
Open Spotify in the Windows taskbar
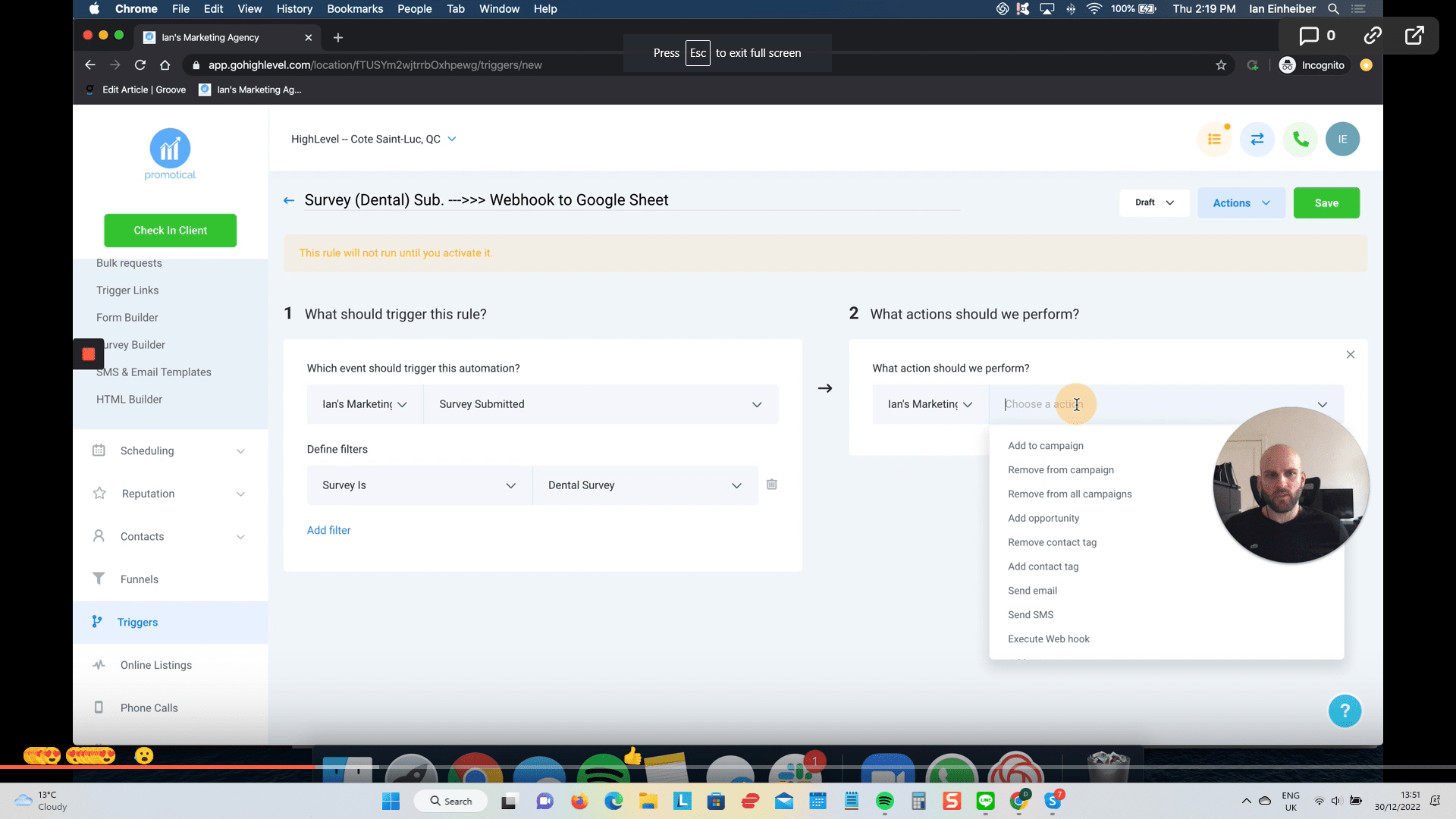[x=884, y=802]
